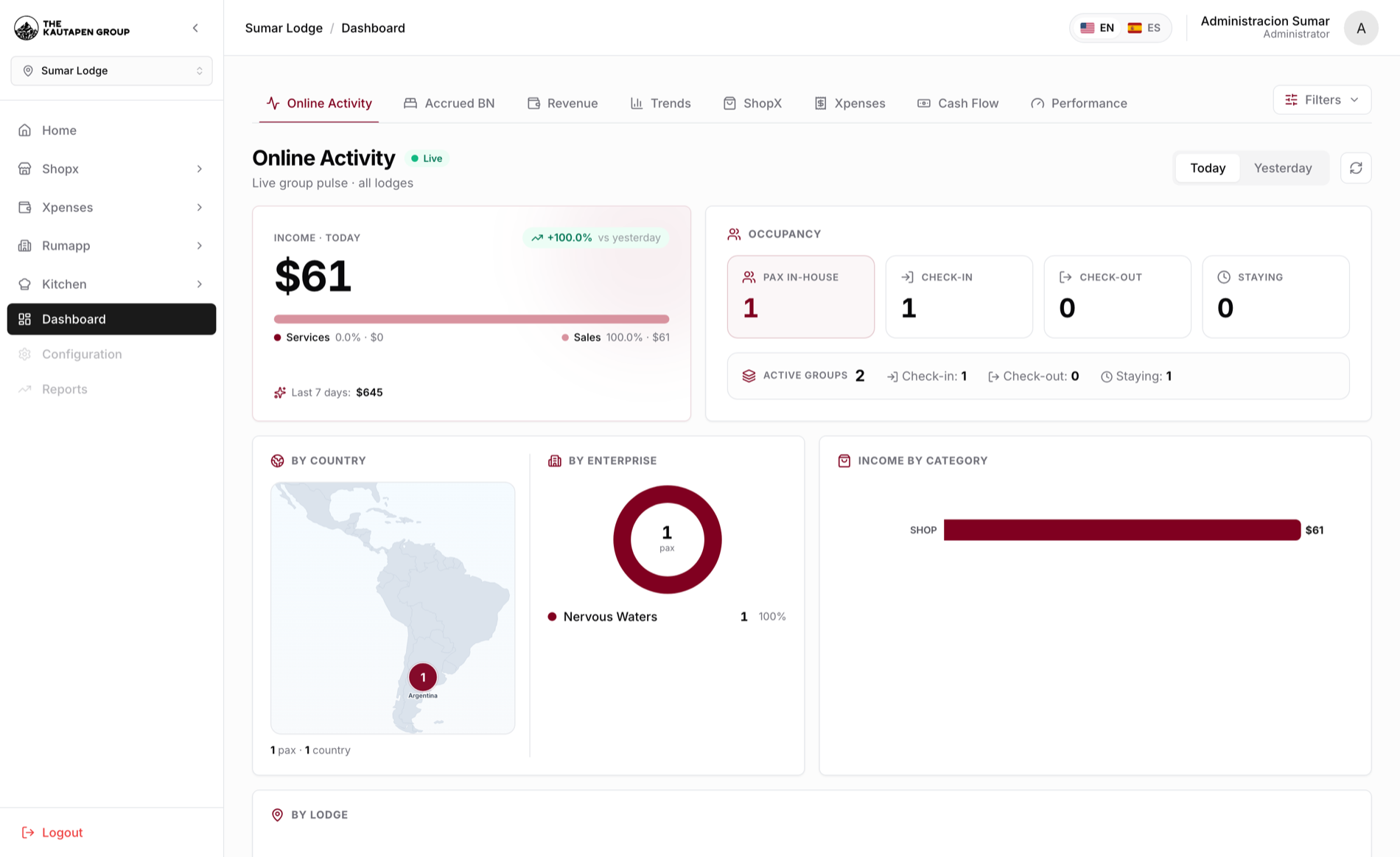Select the Check-Out occupancy card

1118,297
